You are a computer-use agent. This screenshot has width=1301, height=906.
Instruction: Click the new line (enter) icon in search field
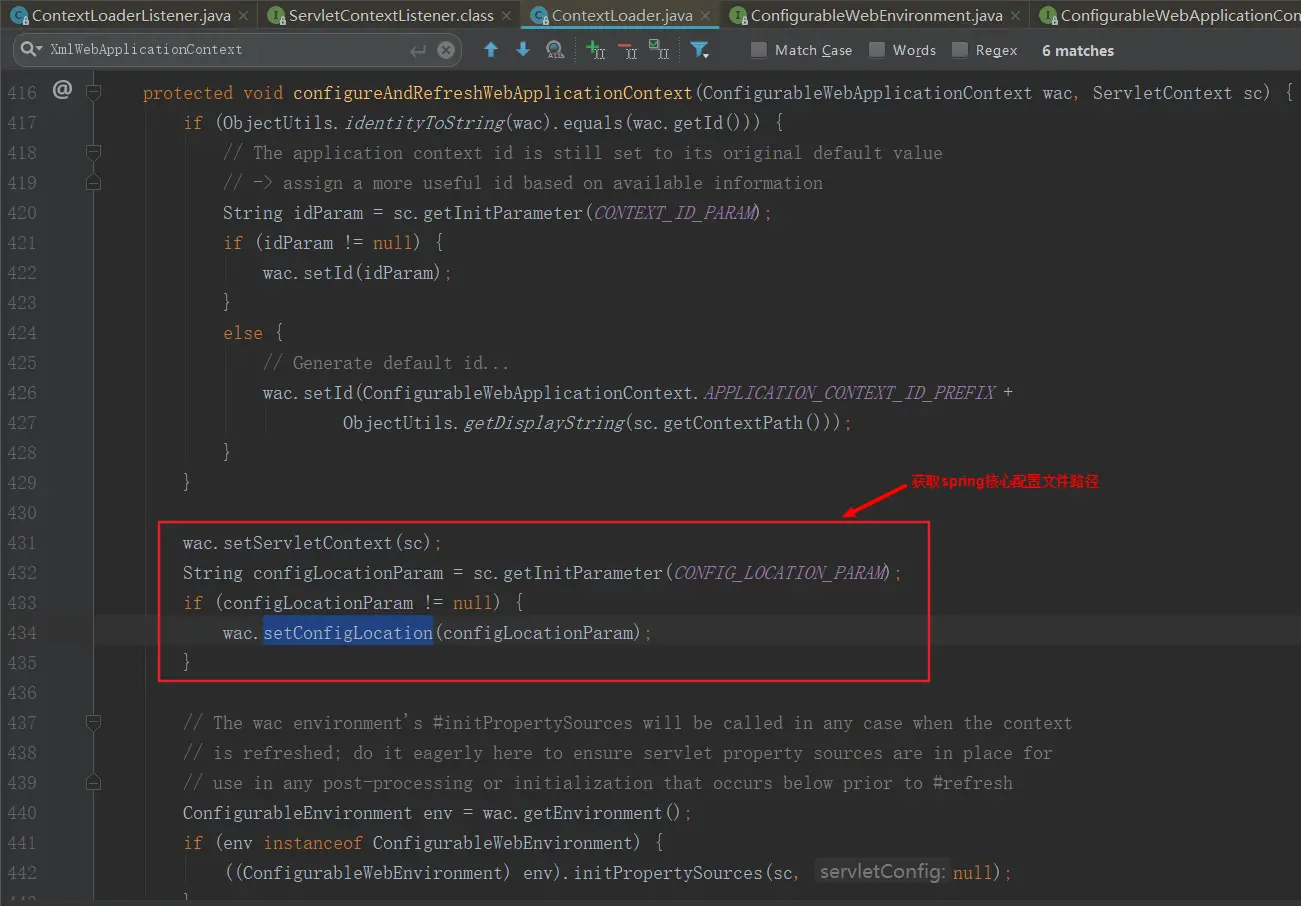[x=418, y=50]
